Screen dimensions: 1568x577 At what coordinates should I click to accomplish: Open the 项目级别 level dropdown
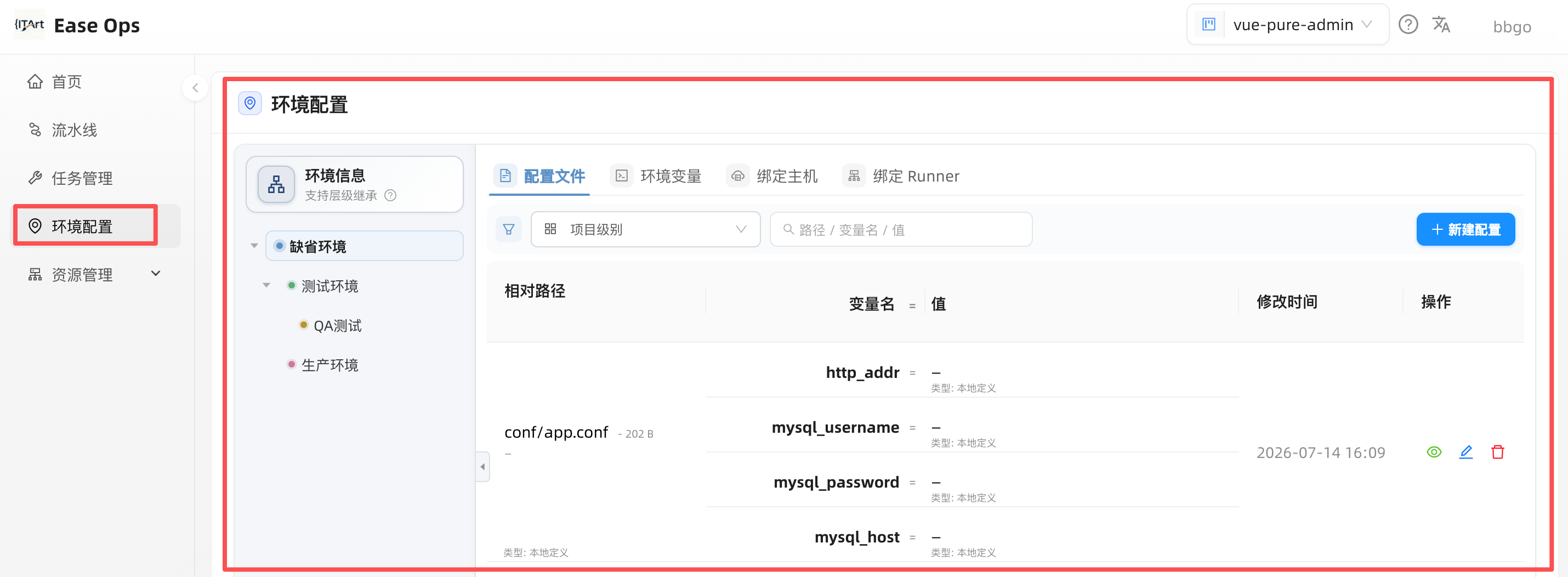point(645,229)
